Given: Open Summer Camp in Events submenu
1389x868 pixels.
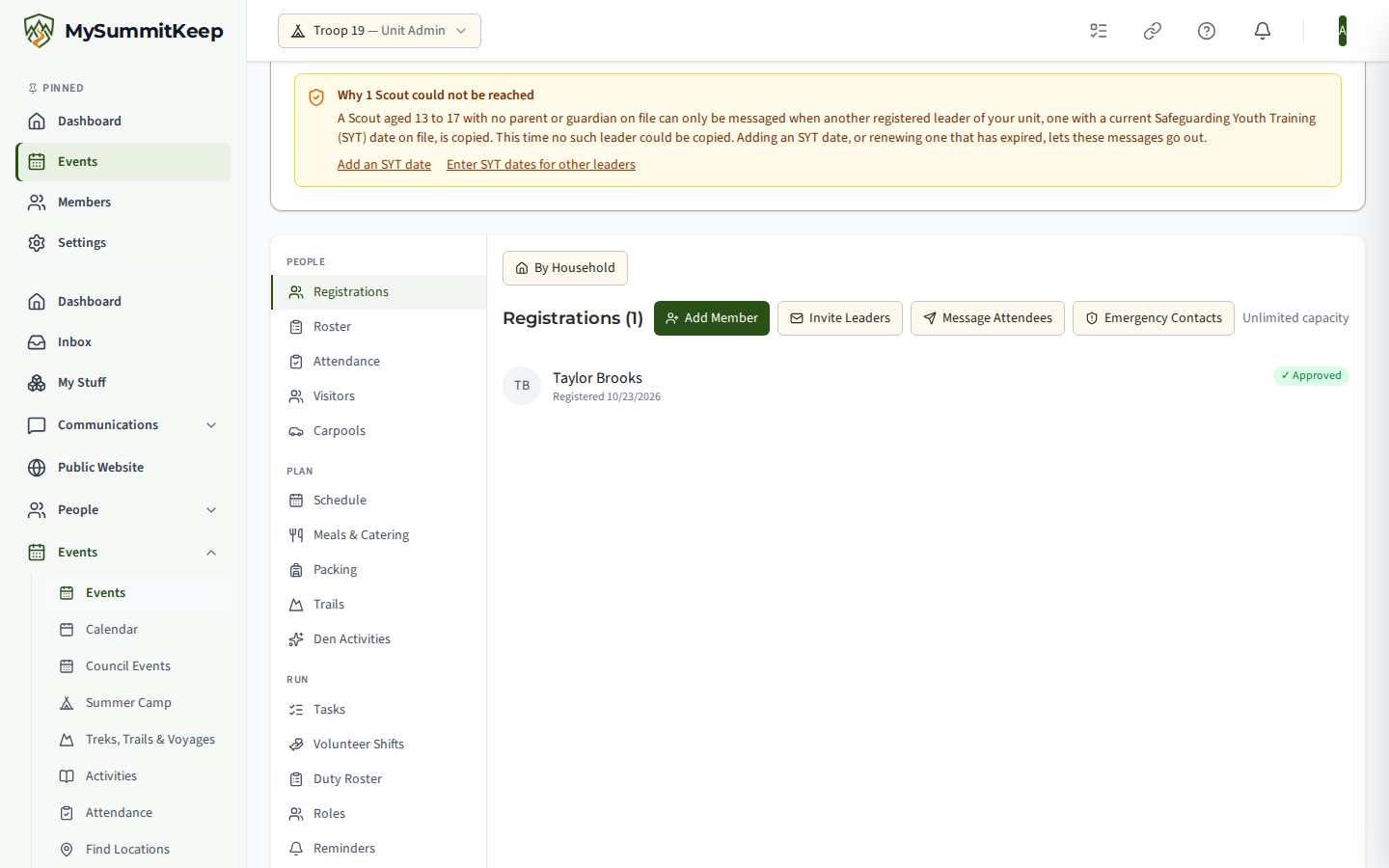Looking at the screenshot, I should (139, 703).
